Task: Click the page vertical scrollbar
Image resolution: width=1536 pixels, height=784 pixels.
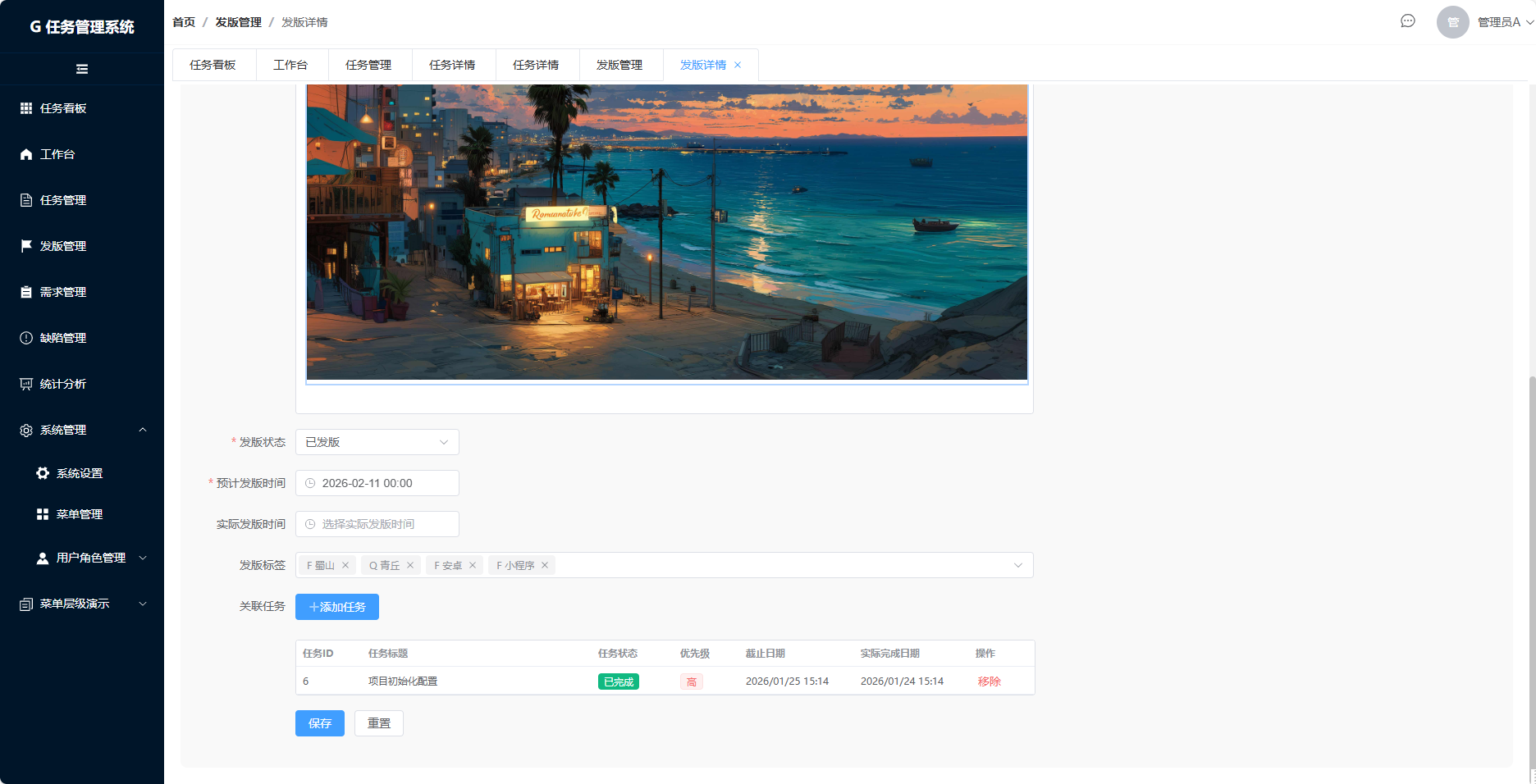Action: 1532,572
